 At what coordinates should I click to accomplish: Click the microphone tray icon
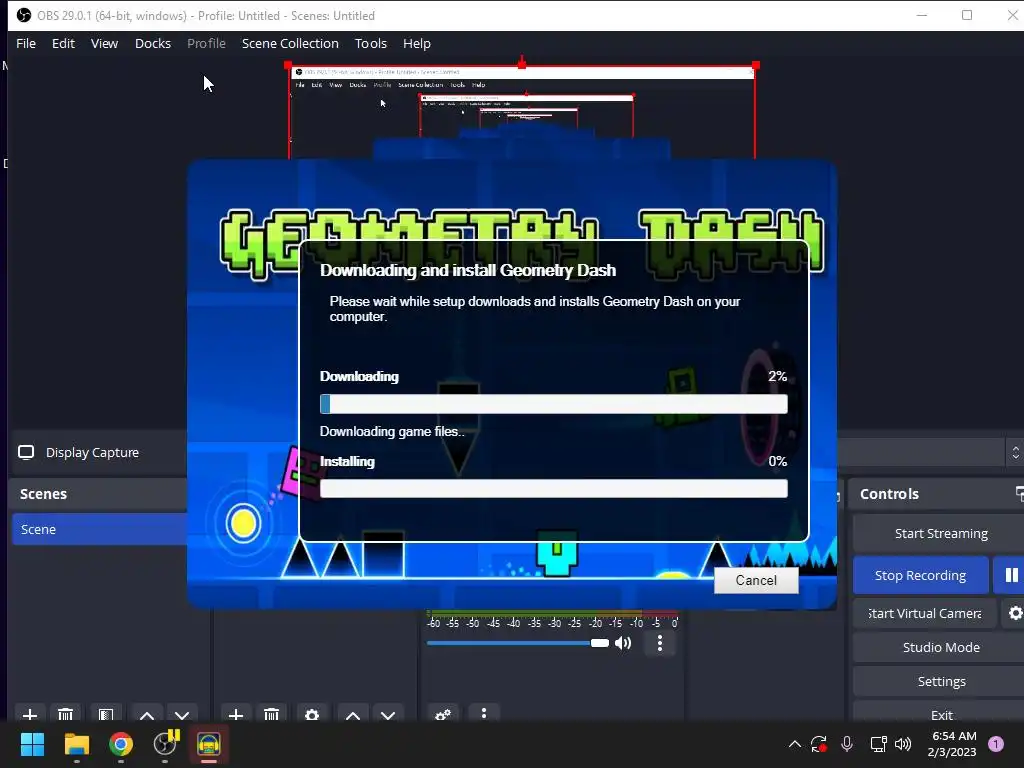(x=847, y=744)
